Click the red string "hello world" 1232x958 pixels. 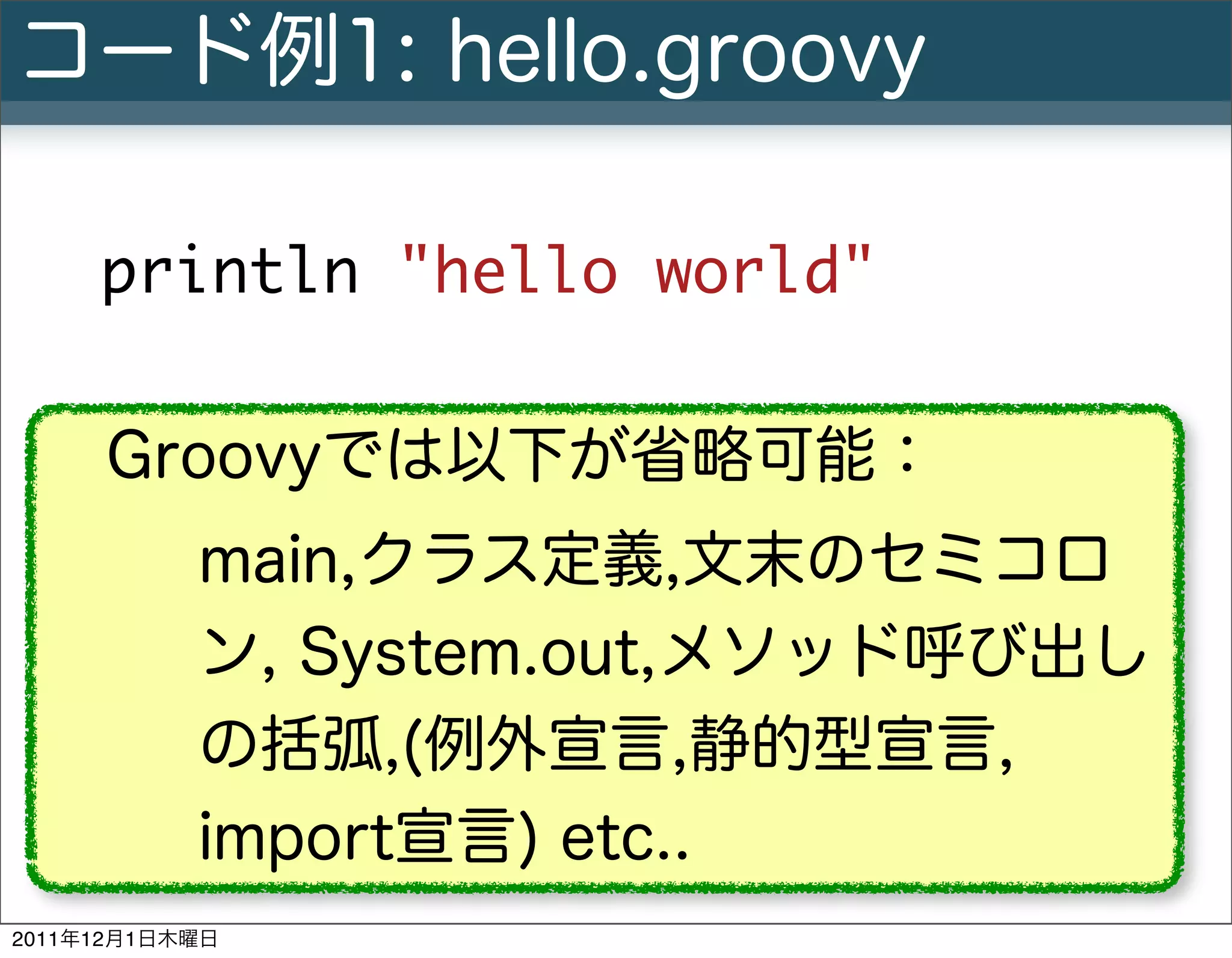click(x=636, y=269)
